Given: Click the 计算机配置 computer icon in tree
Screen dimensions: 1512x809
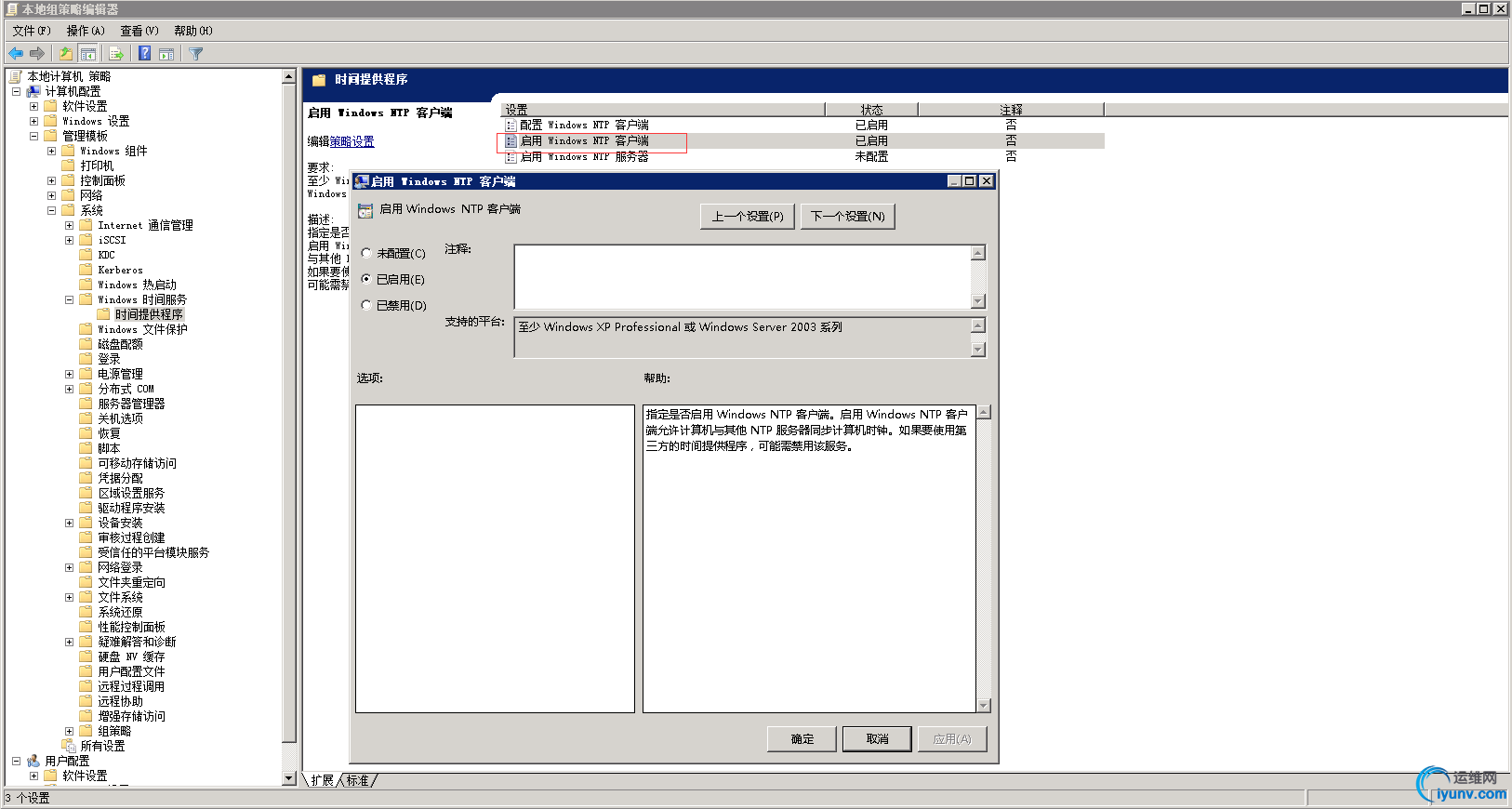Looking at the screenshot, I should [33, 91].
